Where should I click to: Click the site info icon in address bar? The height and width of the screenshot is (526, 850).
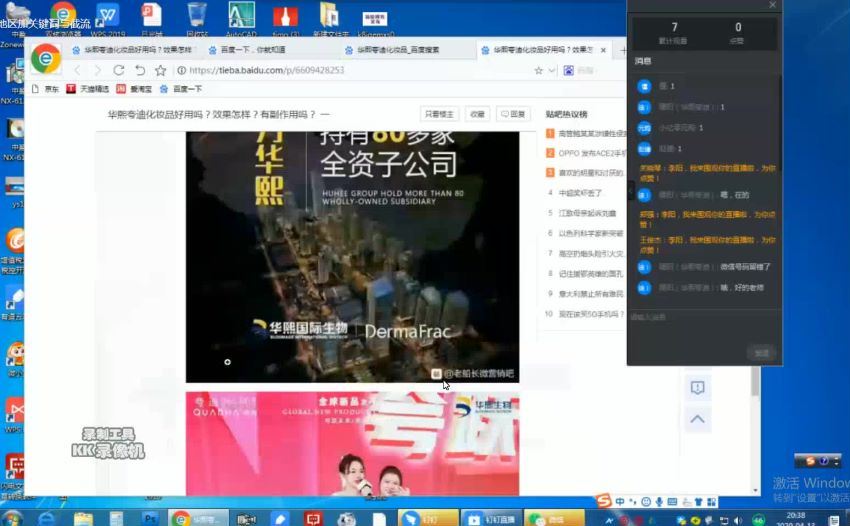tap(182, 70)
